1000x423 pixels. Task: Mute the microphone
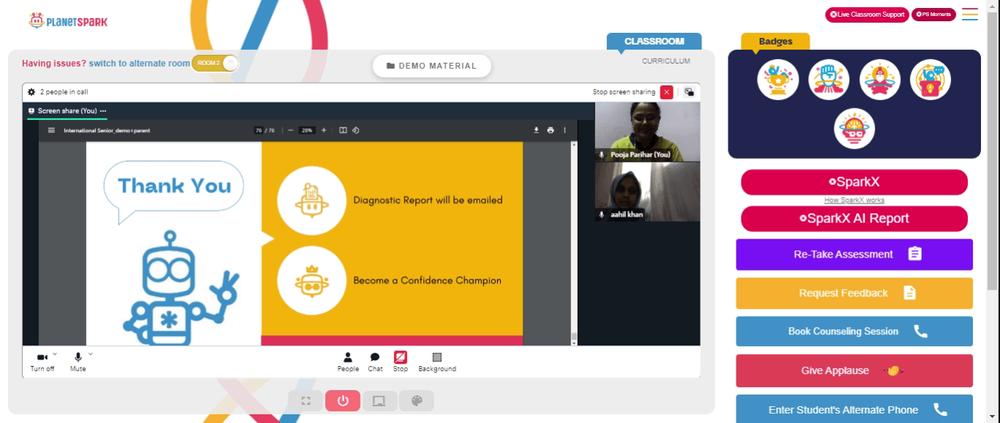[78, 362]
